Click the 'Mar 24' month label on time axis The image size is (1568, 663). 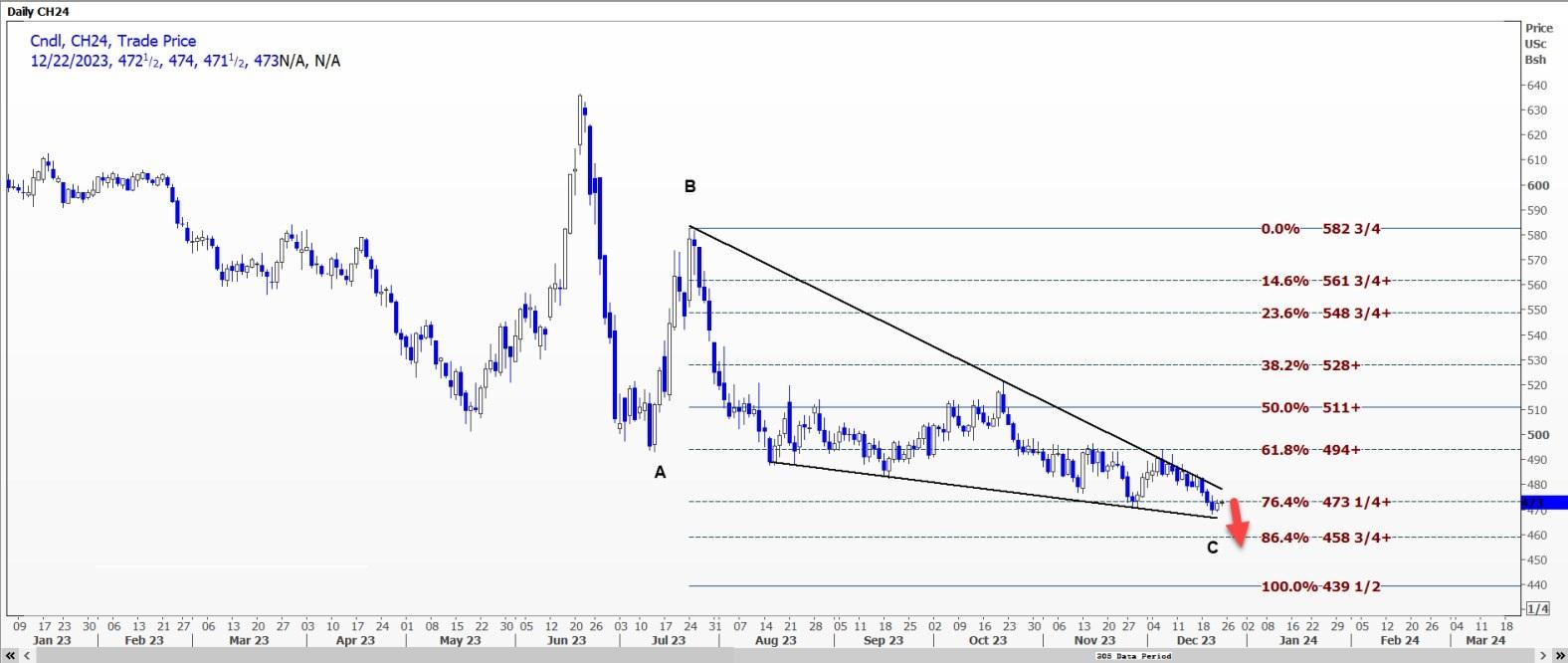pos(1485,640)
